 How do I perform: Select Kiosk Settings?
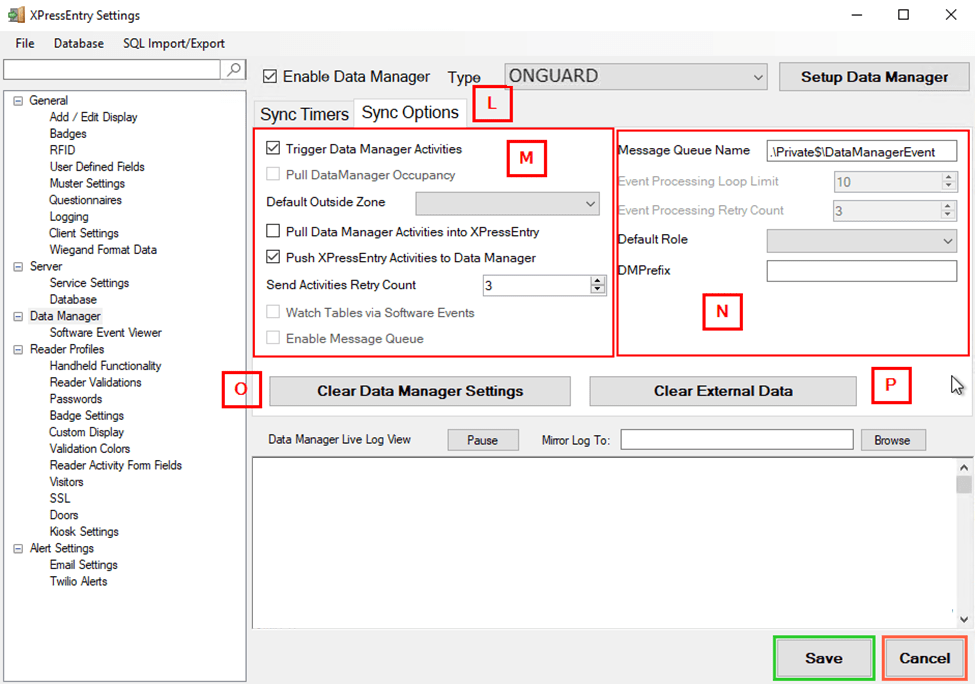84,532
